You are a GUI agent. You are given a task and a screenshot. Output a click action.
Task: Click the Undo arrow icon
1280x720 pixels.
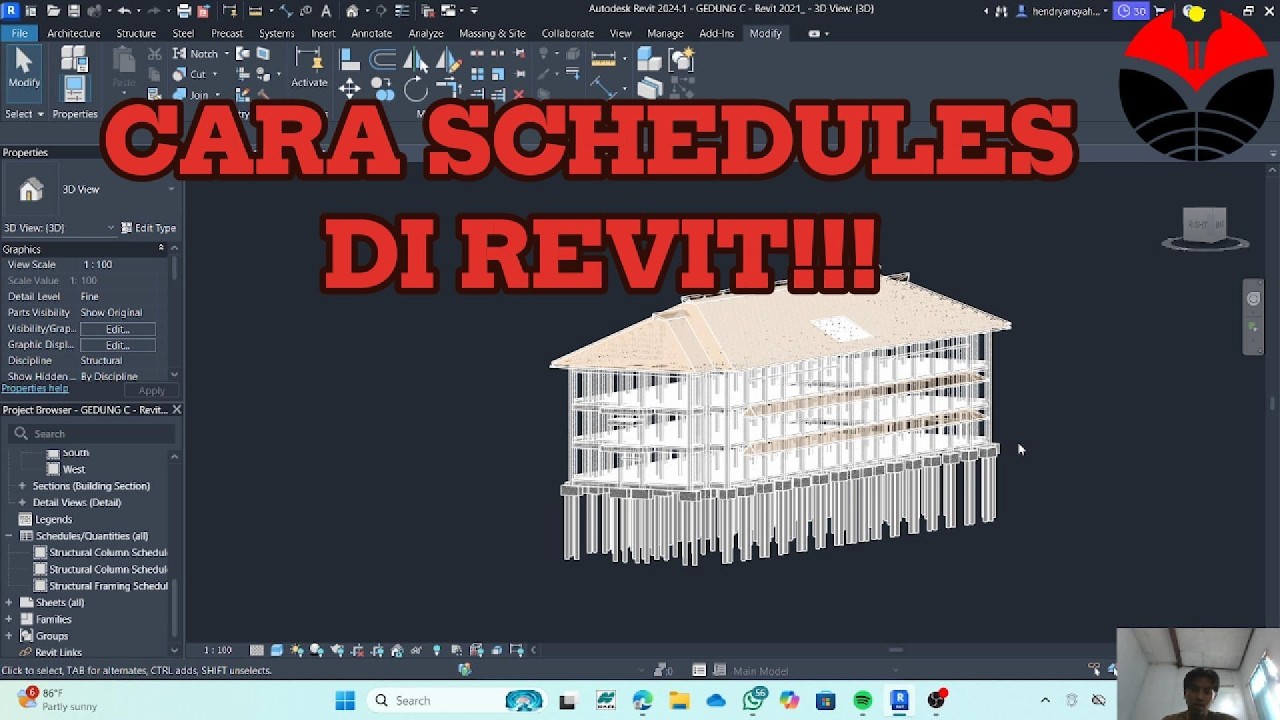(x=124, y=11)
